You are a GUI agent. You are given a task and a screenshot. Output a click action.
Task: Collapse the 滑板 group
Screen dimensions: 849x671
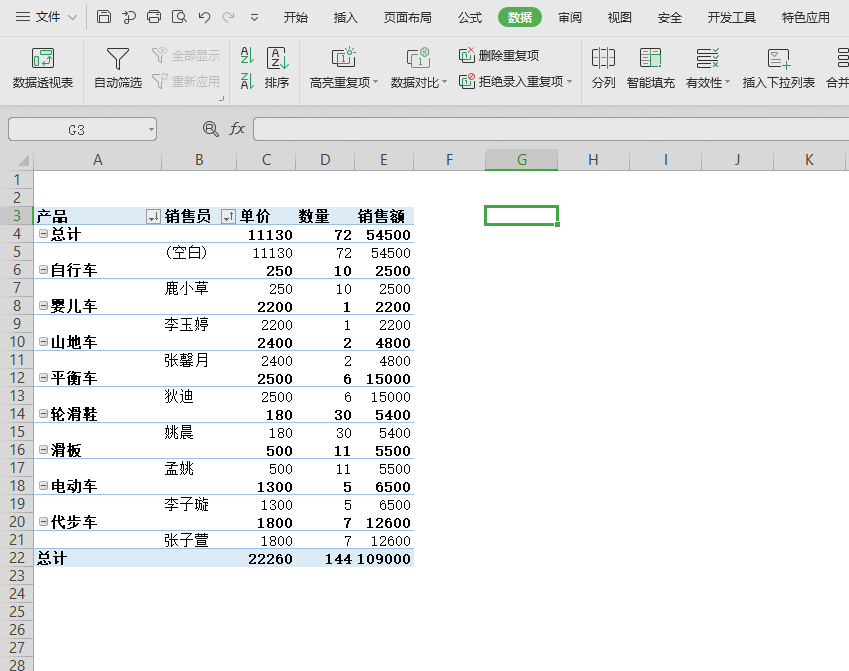click(x=43, y=449)
